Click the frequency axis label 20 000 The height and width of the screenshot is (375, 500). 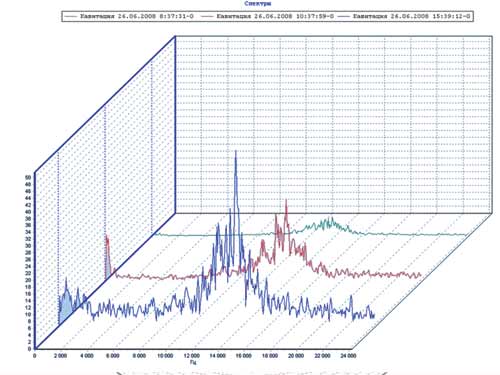click(x=296, y=356)
